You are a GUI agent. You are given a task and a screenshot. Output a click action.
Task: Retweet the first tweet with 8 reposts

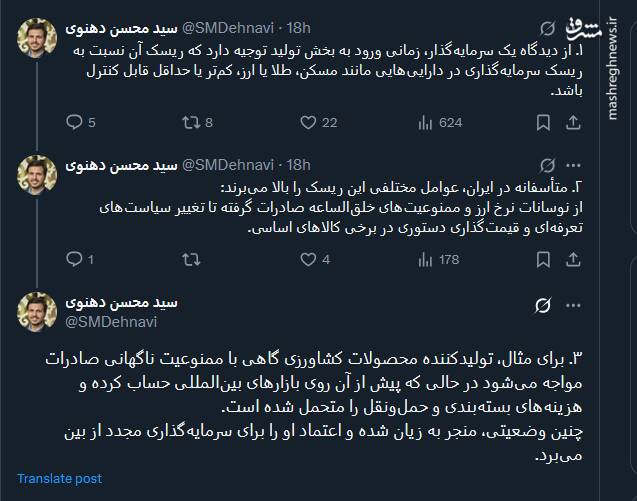pos(188,123)
